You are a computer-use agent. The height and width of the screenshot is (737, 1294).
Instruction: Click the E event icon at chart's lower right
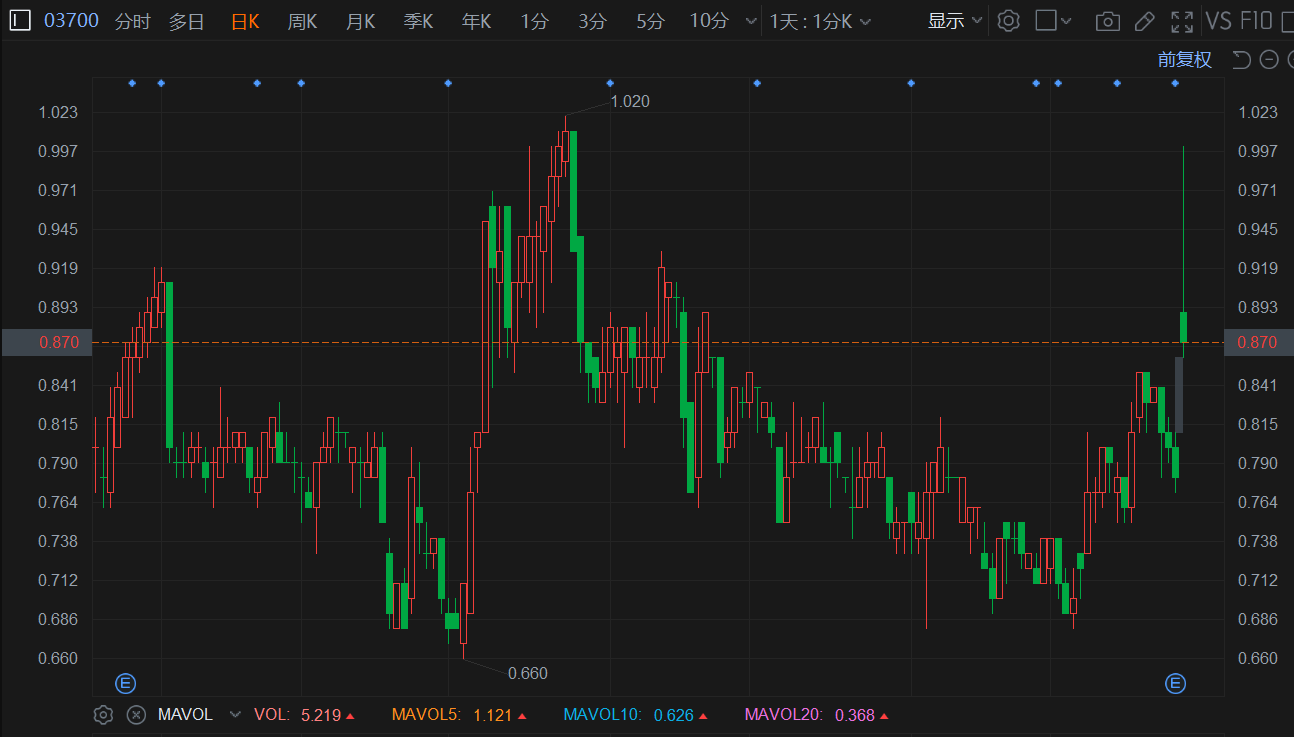pyautogui.click(x=1176, y=684)
